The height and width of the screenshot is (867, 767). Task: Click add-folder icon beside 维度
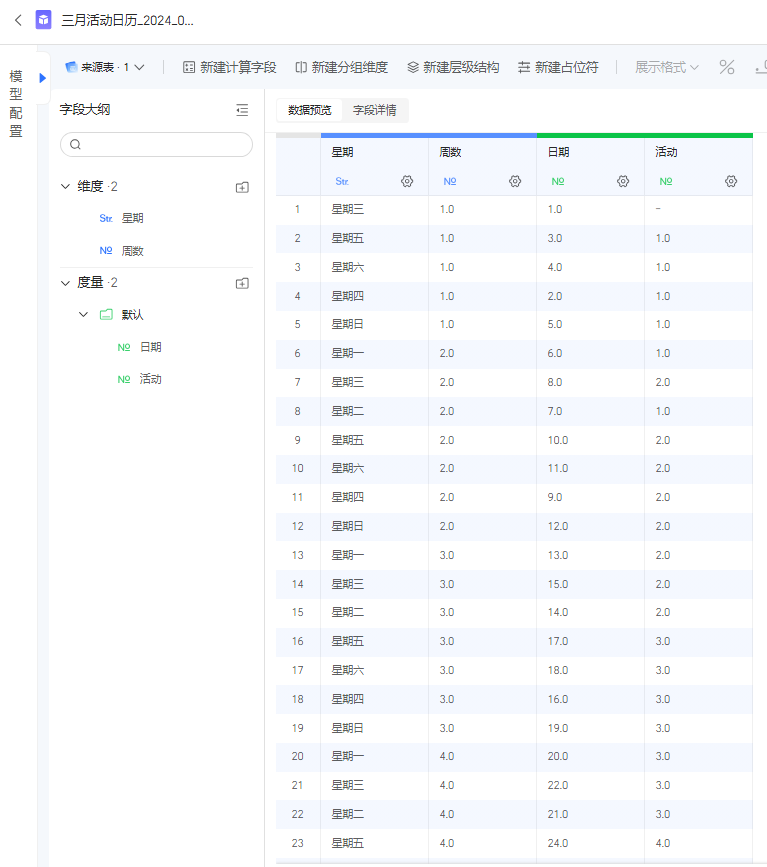pos(242,187)
